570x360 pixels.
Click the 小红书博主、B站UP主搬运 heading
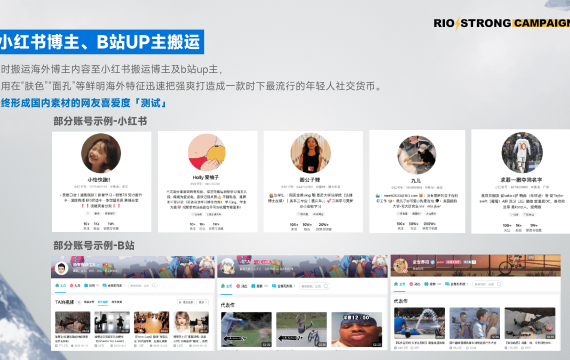[x=101, y=42]
